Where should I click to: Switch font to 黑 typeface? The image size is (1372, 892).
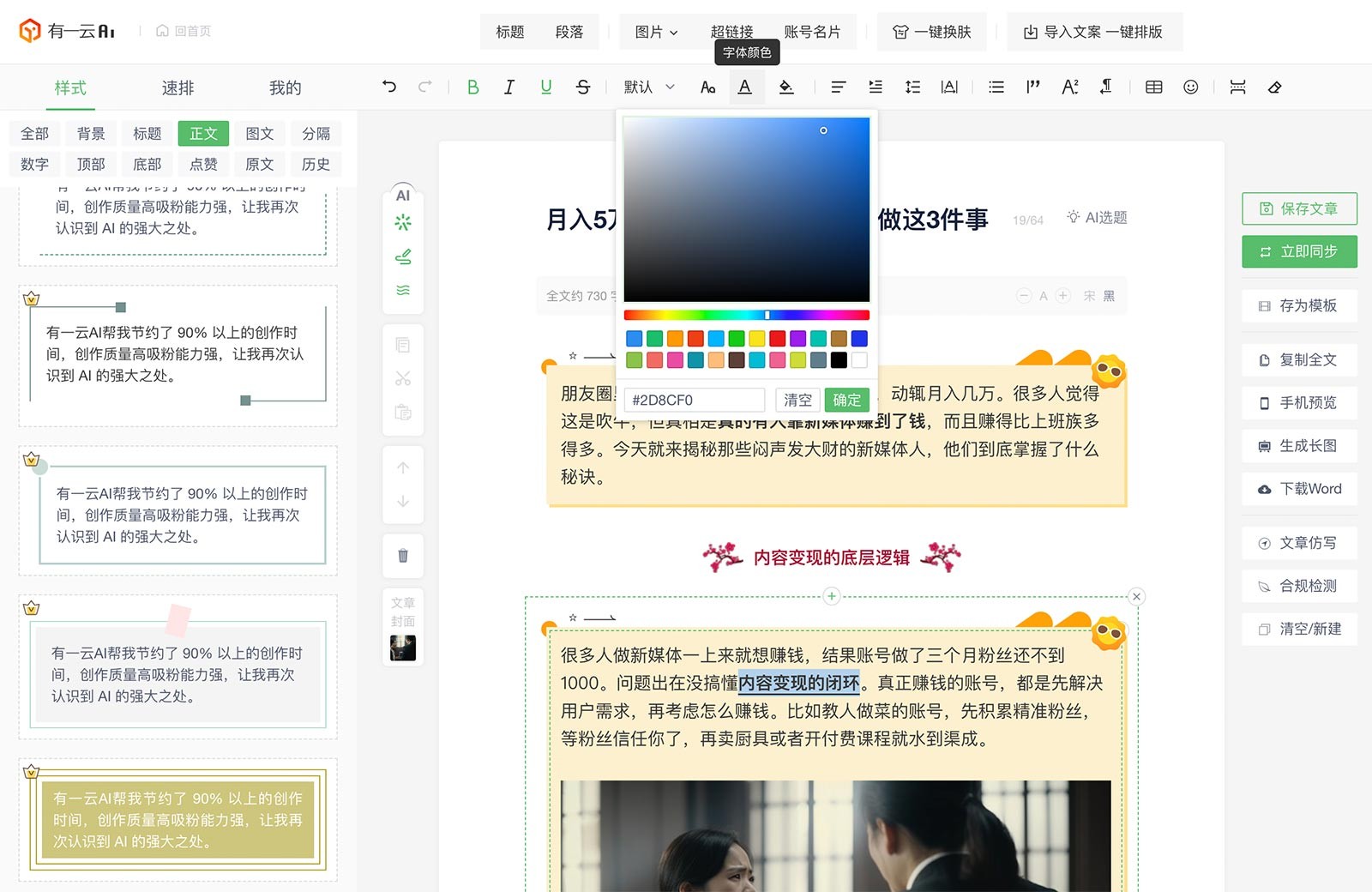click(x=1109, y=296)
